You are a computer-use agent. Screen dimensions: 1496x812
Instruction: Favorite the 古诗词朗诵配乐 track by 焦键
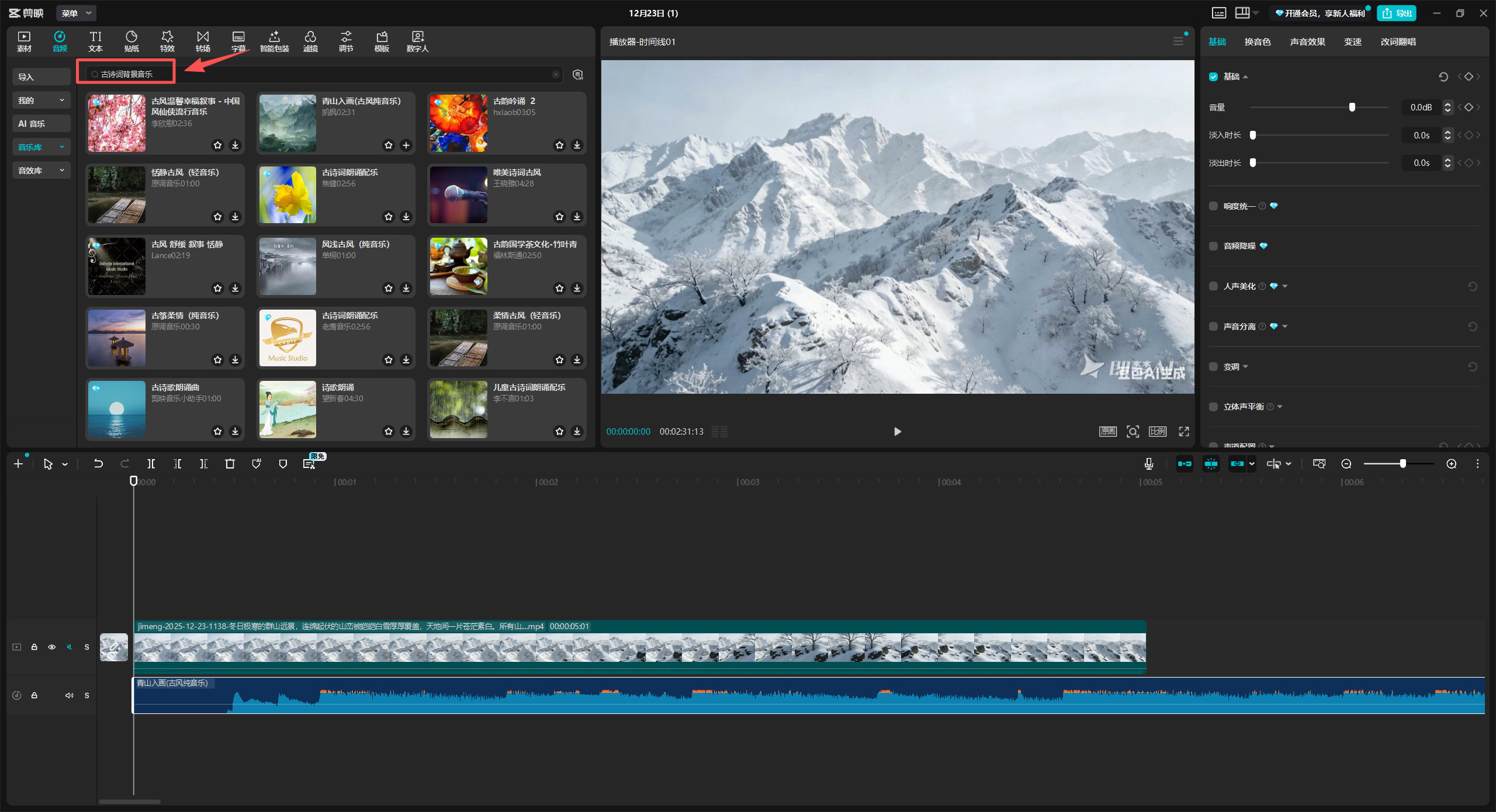click(389, 217)
